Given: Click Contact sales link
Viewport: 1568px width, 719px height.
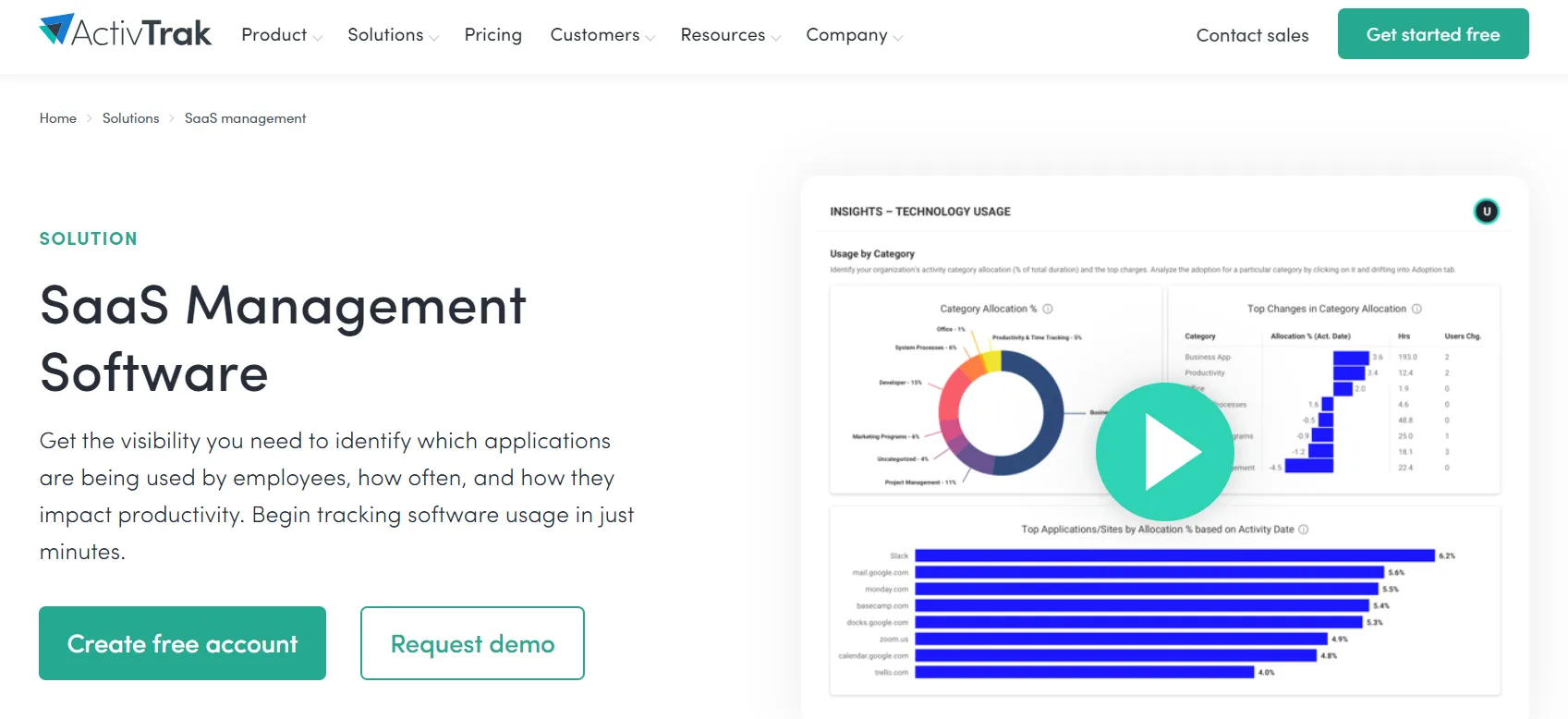Looking at the screenshot, I should [1252, 35].
